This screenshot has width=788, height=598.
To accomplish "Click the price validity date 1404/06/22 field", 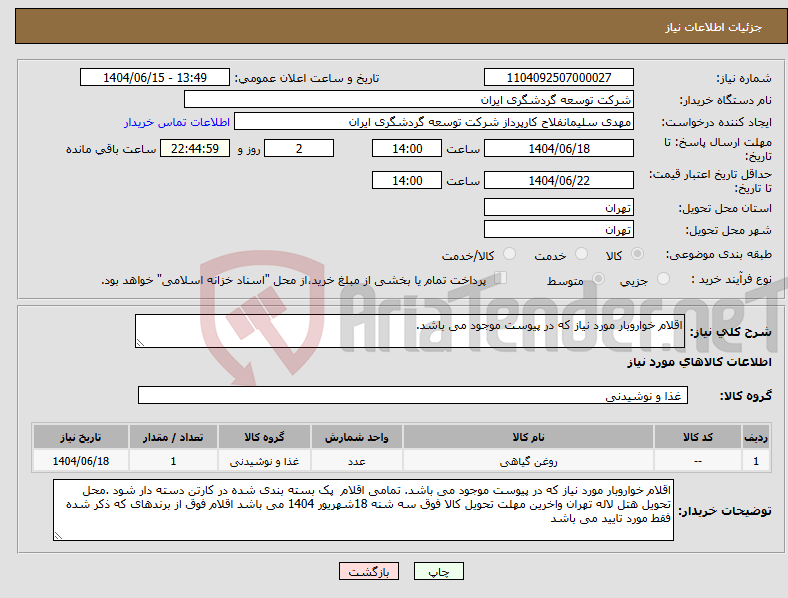I will click(x=559, y=180).
